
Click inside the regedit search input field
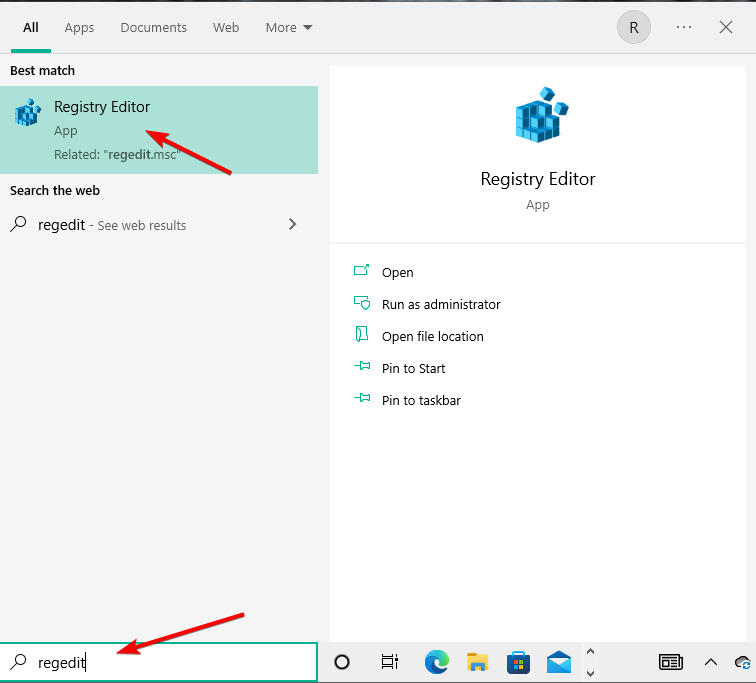(x=159, y=662)
